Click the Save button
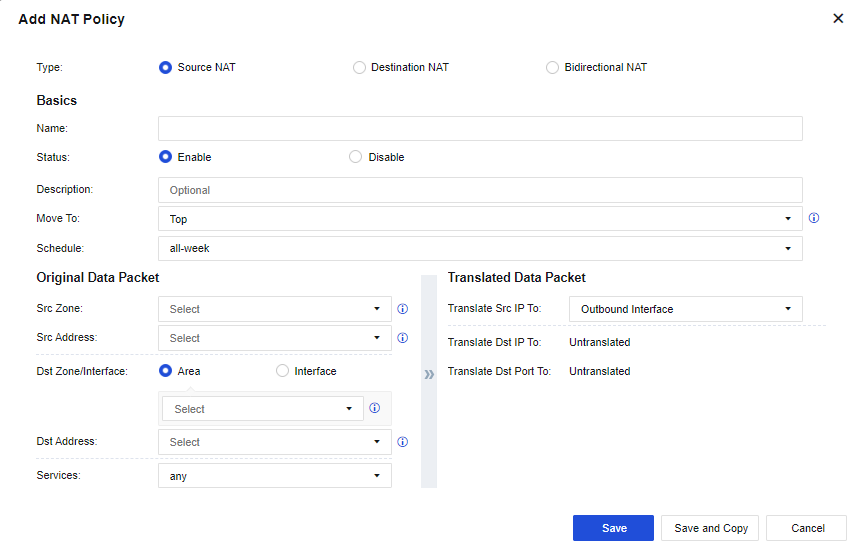Screen dimensions: 858x546 tap(613, 528)
